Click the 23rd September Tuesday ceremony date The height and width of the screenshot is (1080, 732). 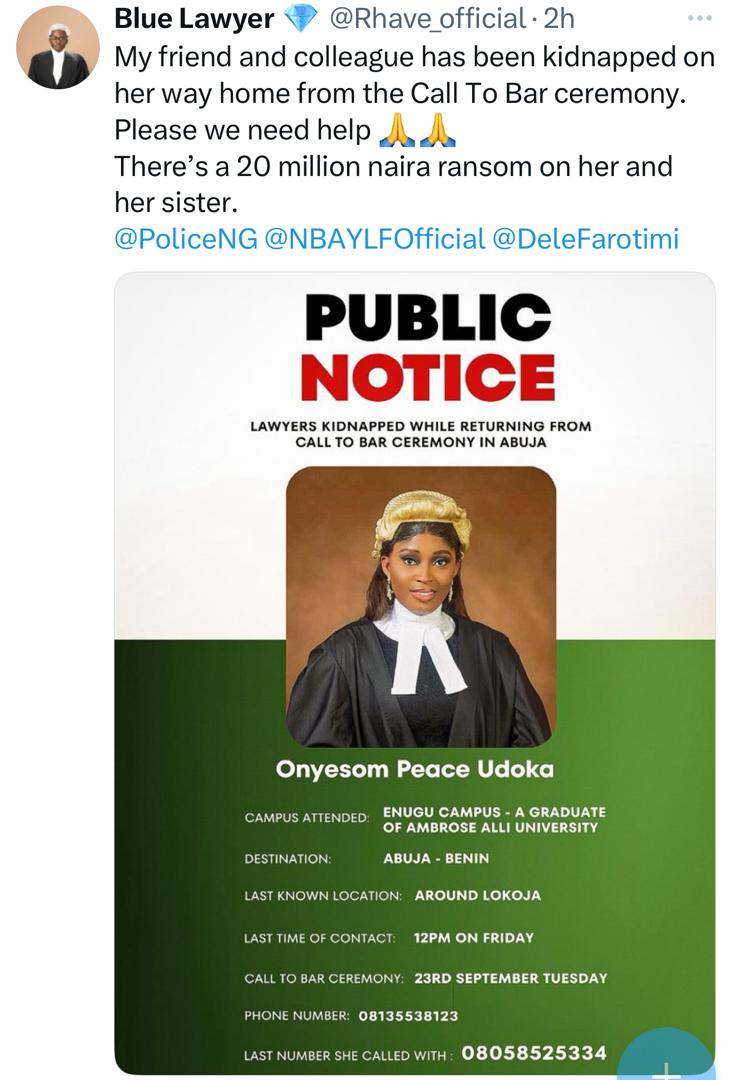[510, 977]
